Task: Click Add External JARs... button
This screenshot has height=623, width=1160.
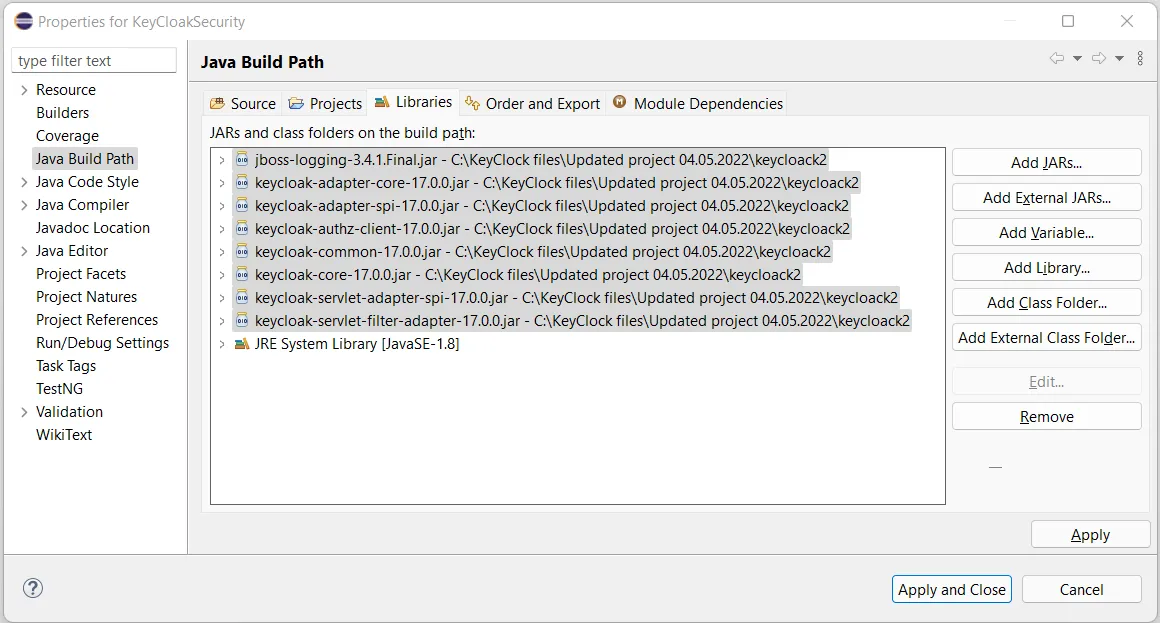Action: click(x=1046, y=198)
